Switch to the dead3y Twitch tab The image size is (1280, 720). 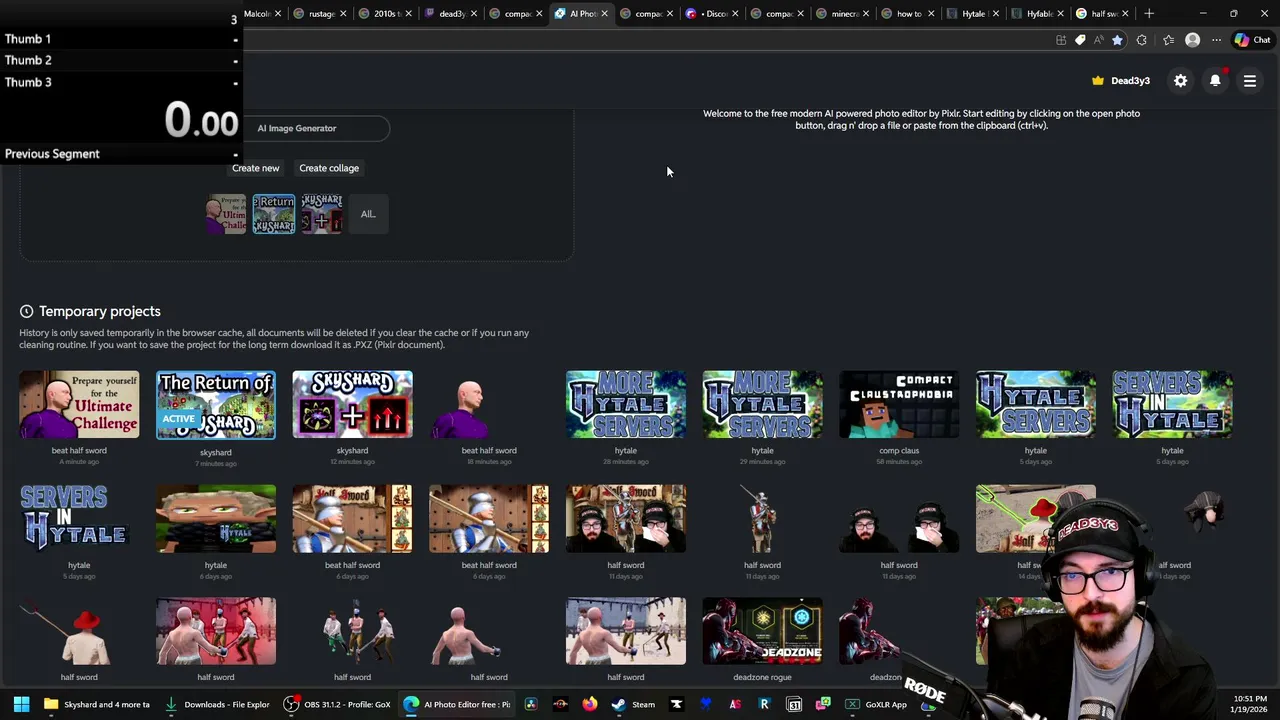[x=452, y=14]
